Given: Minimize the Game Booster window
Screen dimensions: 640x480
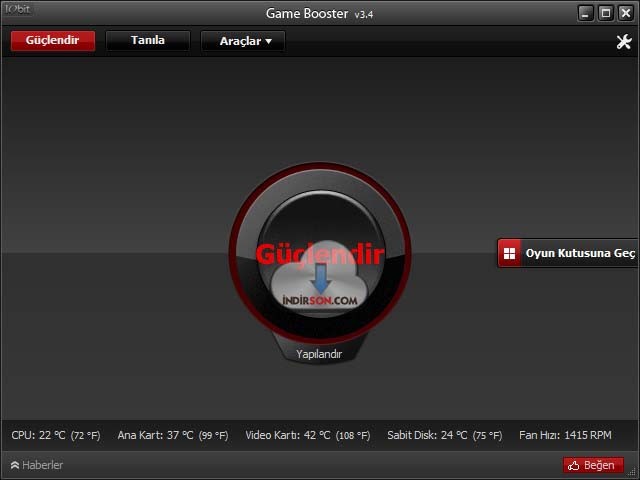Looking at the screenshot, I should 586,13.
